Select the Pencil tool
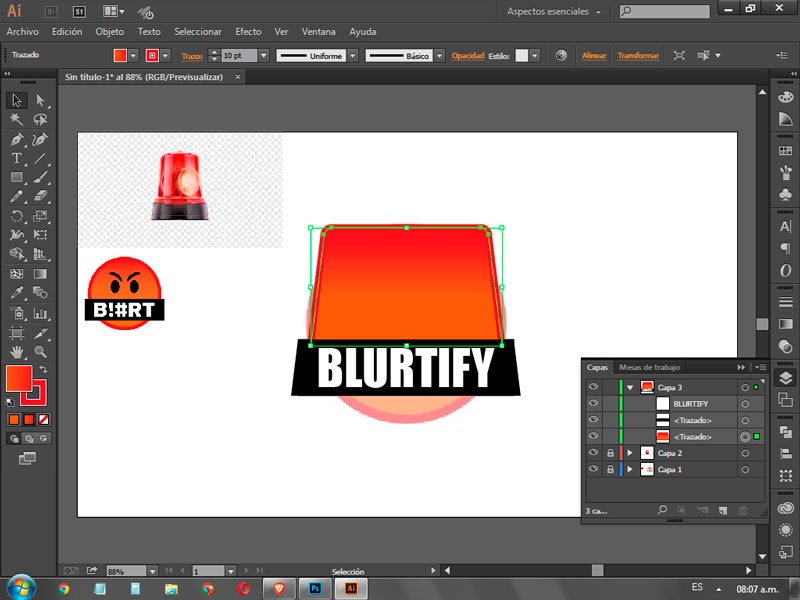This screenshot has width=800, height=600. (17, 196)
